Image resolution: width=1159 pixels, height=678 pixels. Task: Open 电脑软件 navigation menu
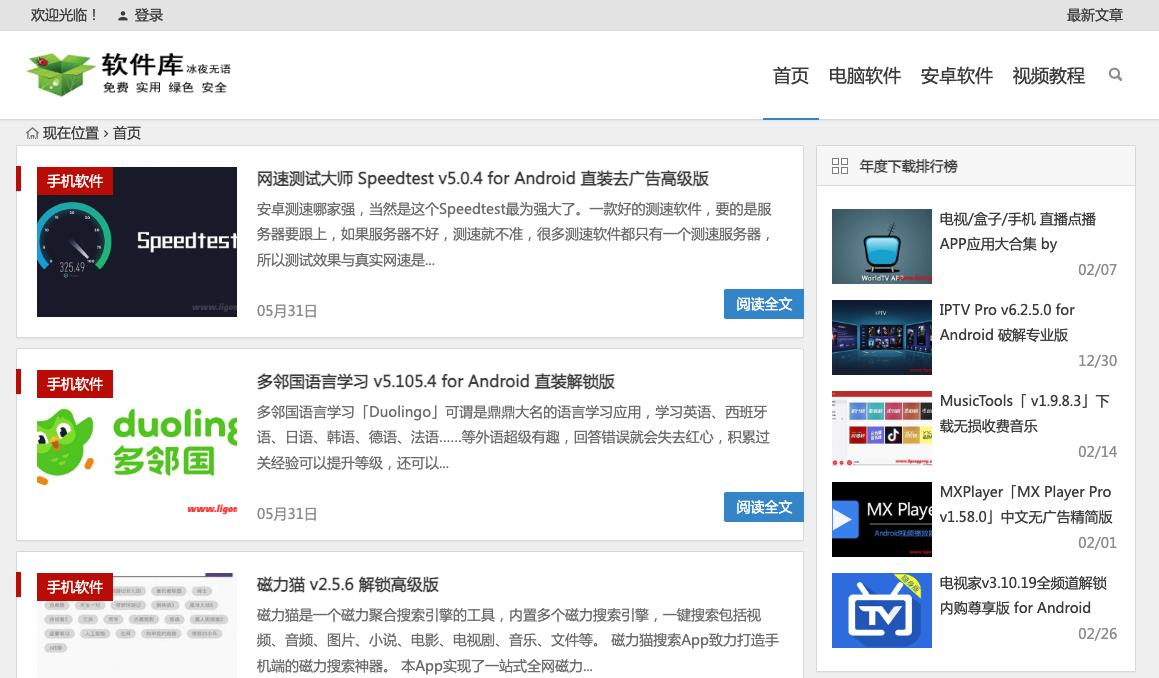865,75
